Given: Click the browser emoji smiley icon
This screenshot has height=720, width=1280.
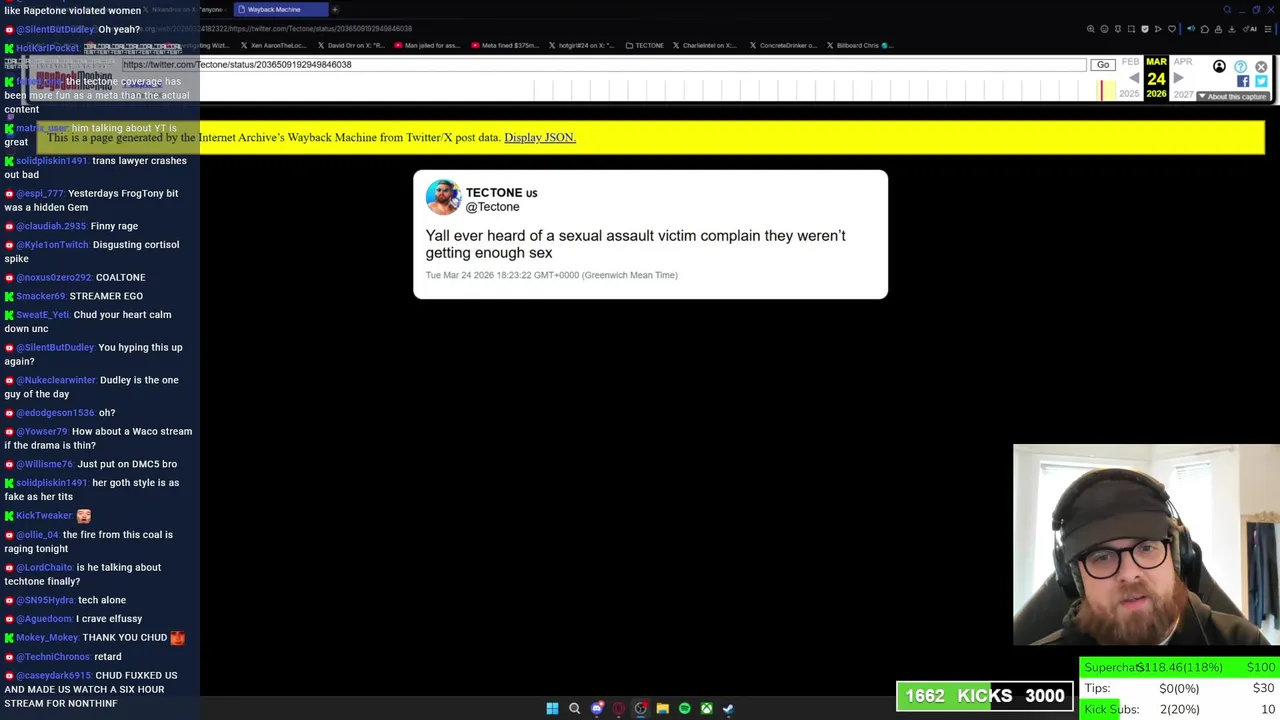Looking at the screenshot, I should [x=1104, y=29].
